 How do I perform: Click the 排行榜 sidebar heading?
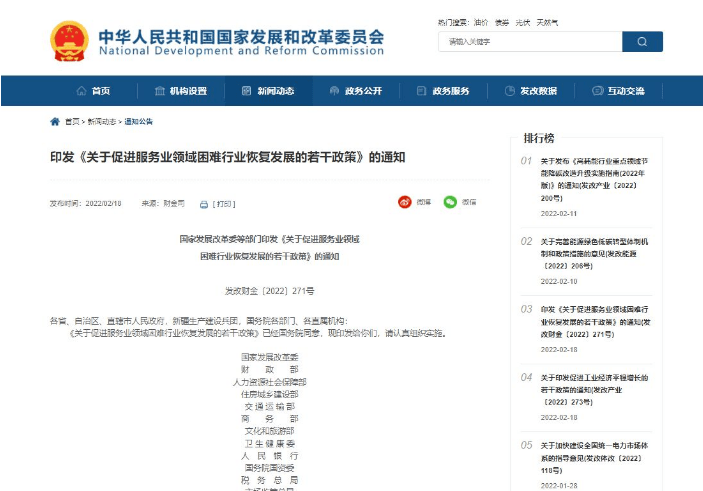(539, 138)
